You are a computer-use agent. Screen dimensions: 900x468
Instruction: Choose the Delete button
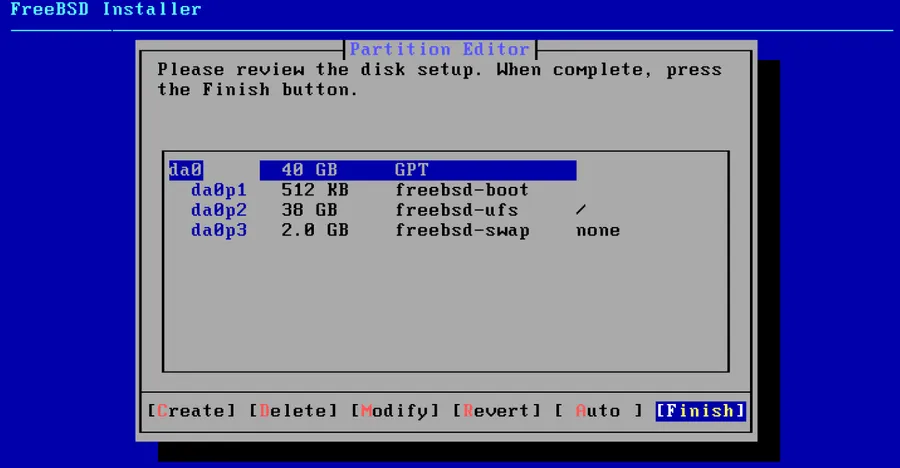click(x=293, y=411)
